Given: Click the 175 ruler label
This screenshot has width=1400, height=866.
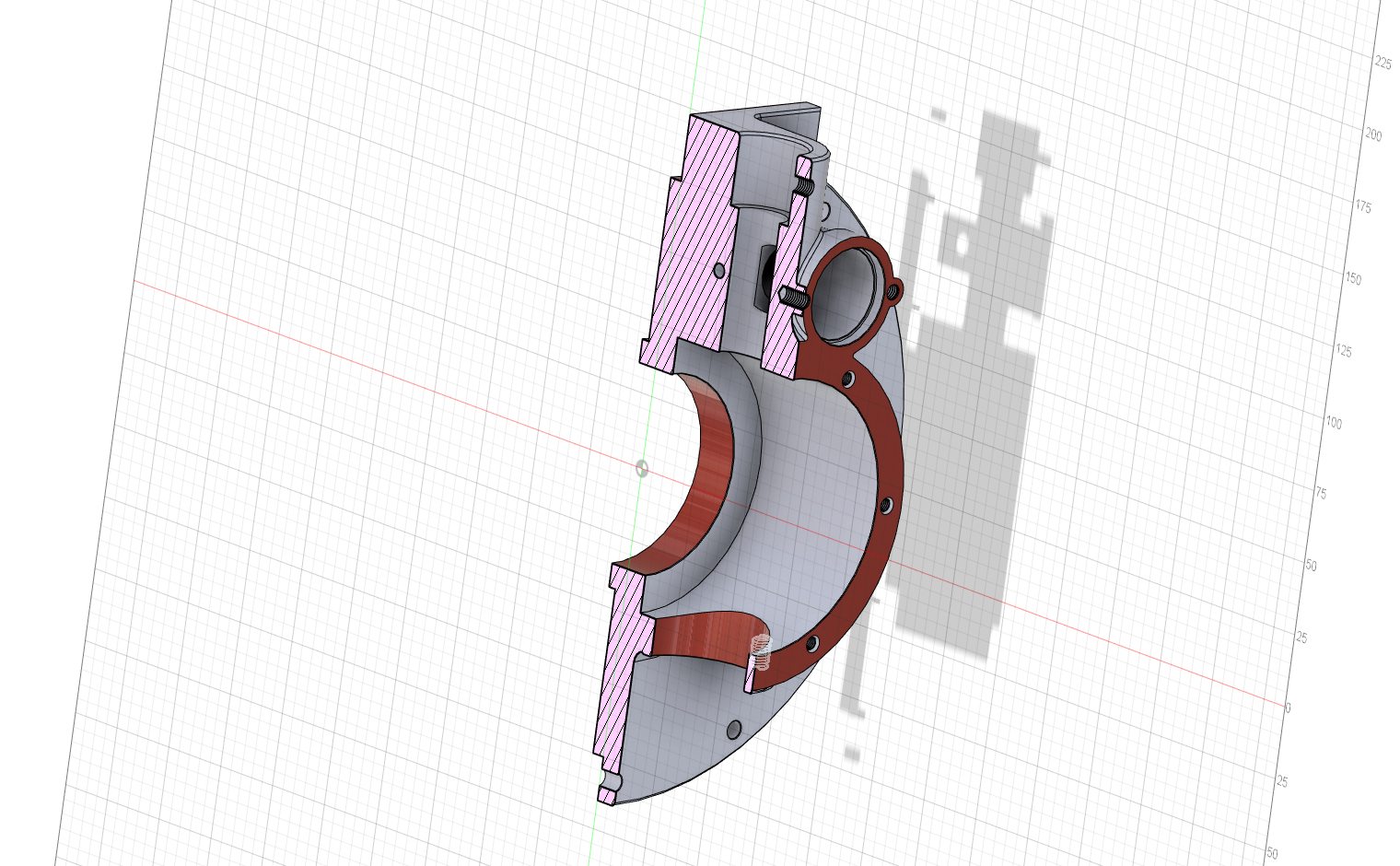Looking at the screenshot, I should [x=1362, y=207].
